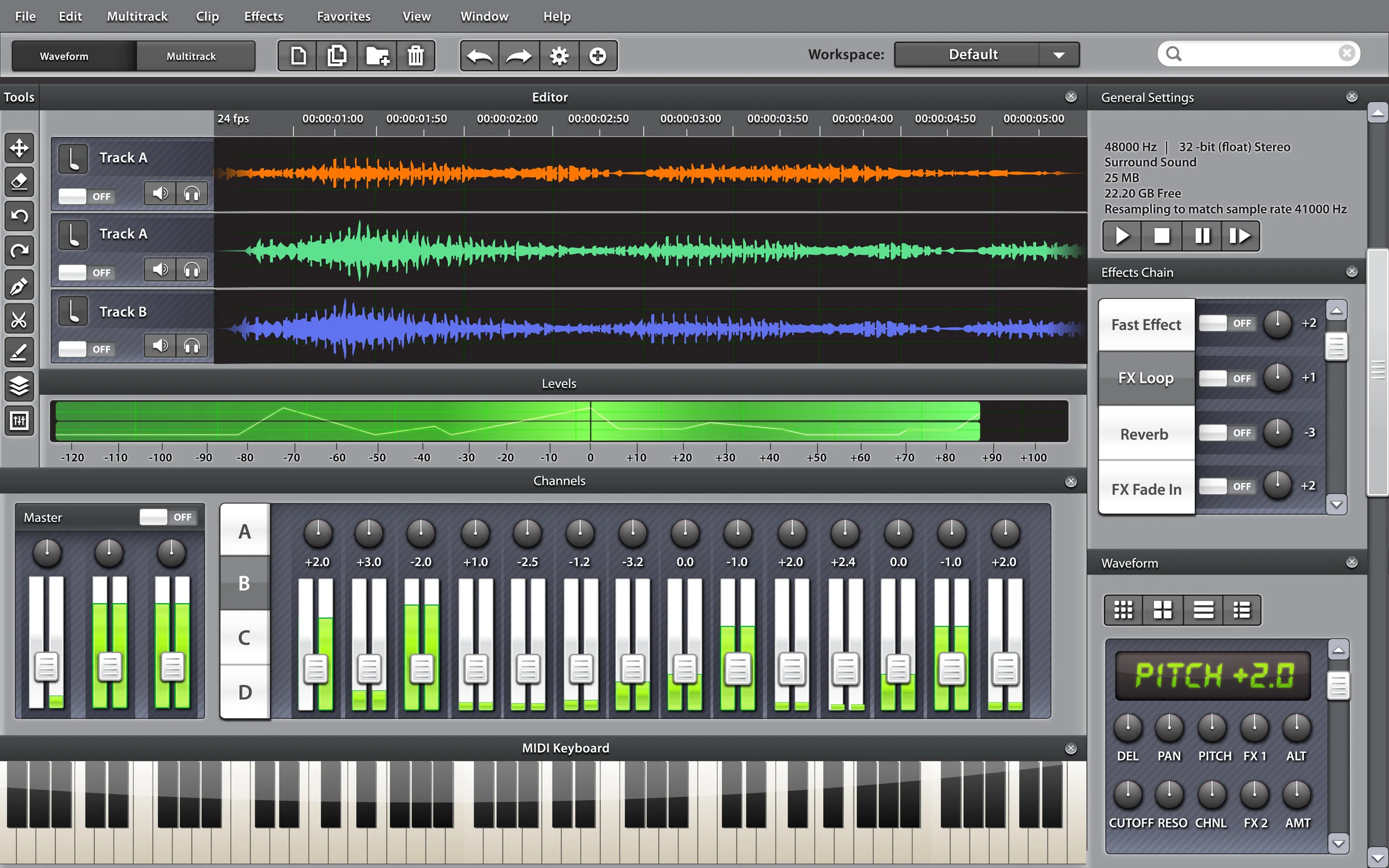This screenshot has width=1389, height=868.
Task: Open the Workspace Default dropdown
Action: pyautogui.click(x=1058, y=54)
